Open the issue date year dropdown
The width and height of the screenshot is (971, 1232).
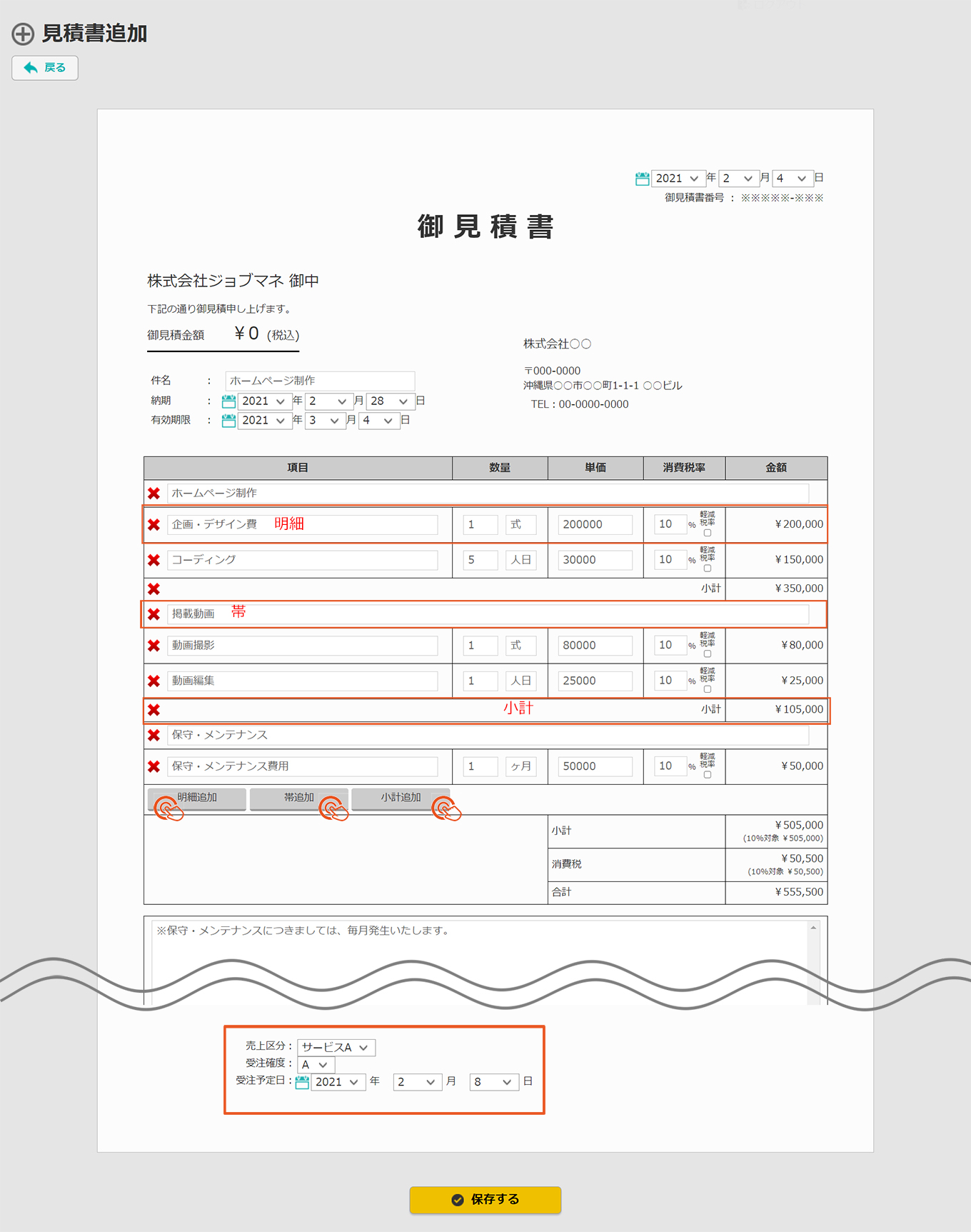(678, 179)
